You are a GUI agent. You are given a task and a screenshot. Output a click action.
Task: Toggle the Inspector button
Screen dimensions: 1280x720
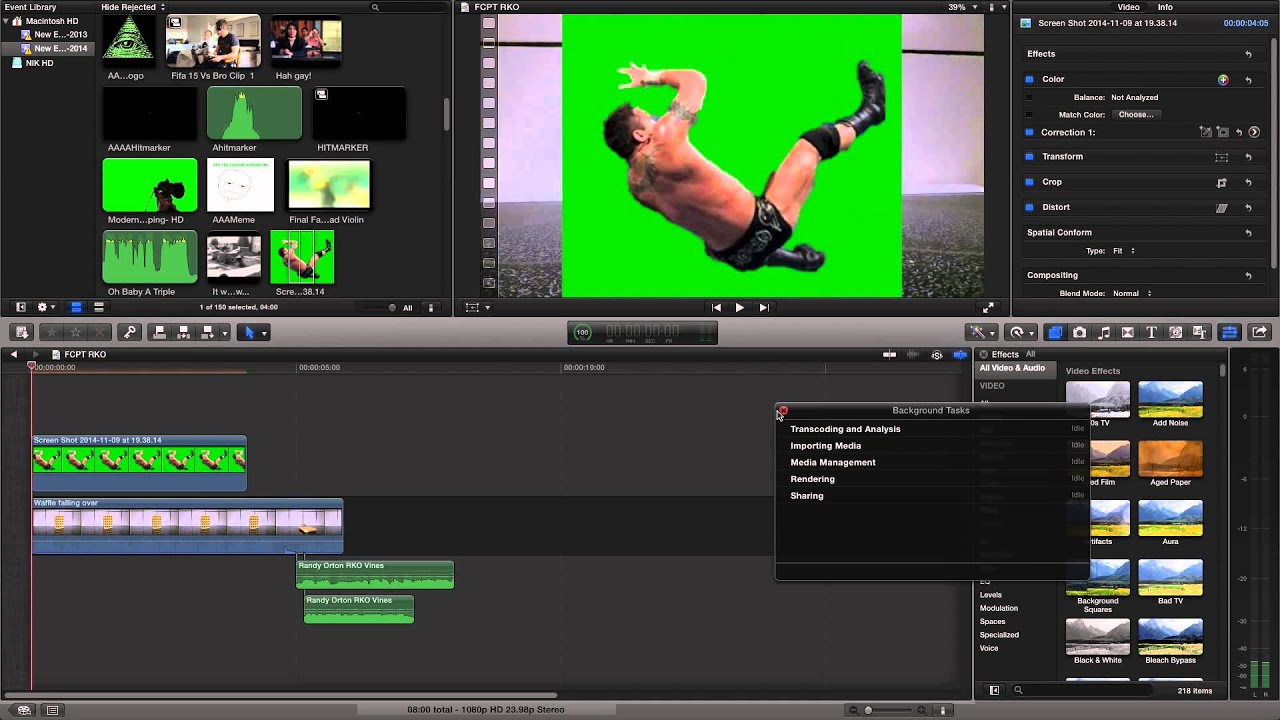pyautogui.click(x=1230, y=332)
